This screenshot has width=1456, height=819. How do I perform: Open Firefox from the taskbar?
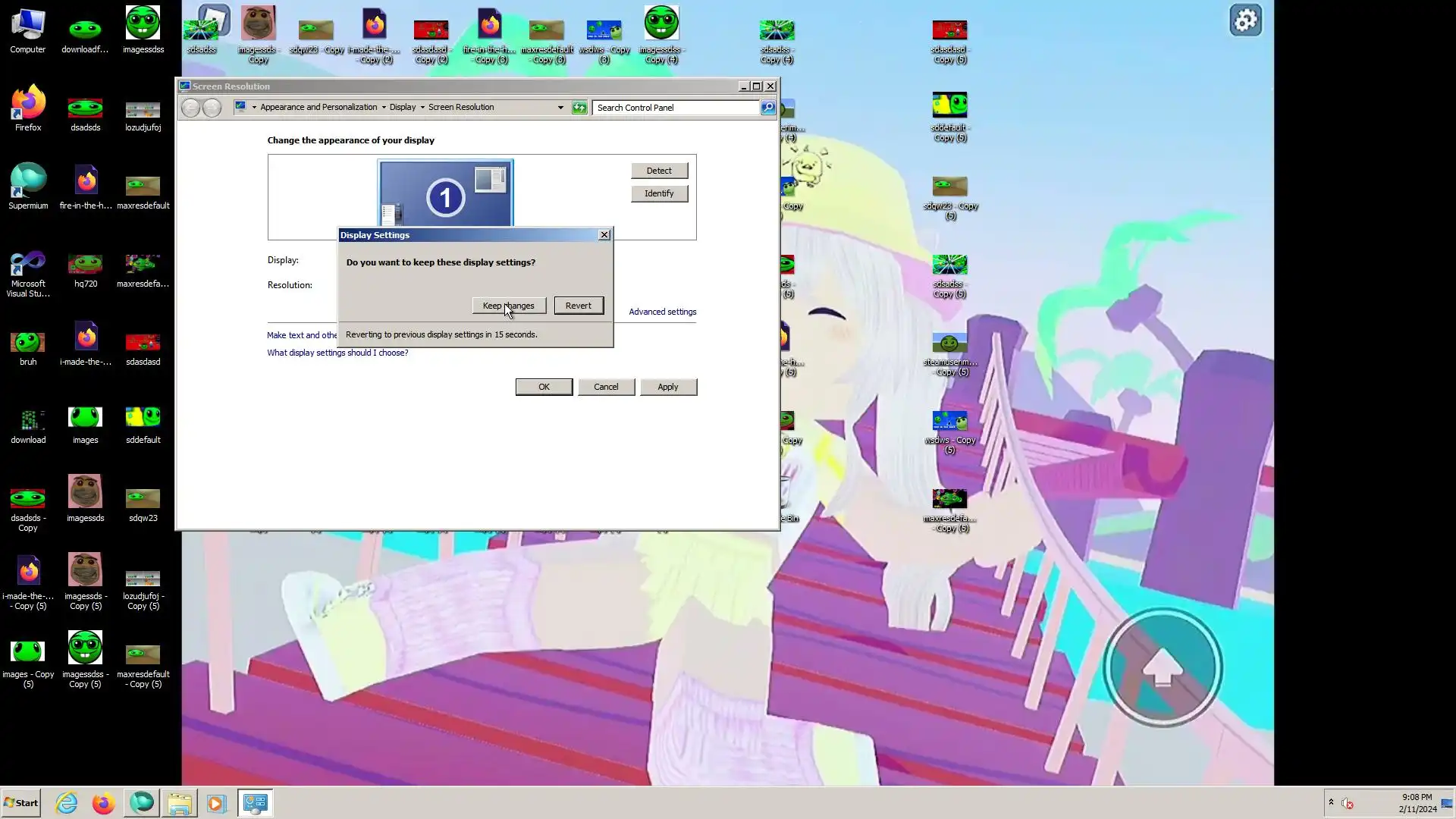click(x=103, y=803)
